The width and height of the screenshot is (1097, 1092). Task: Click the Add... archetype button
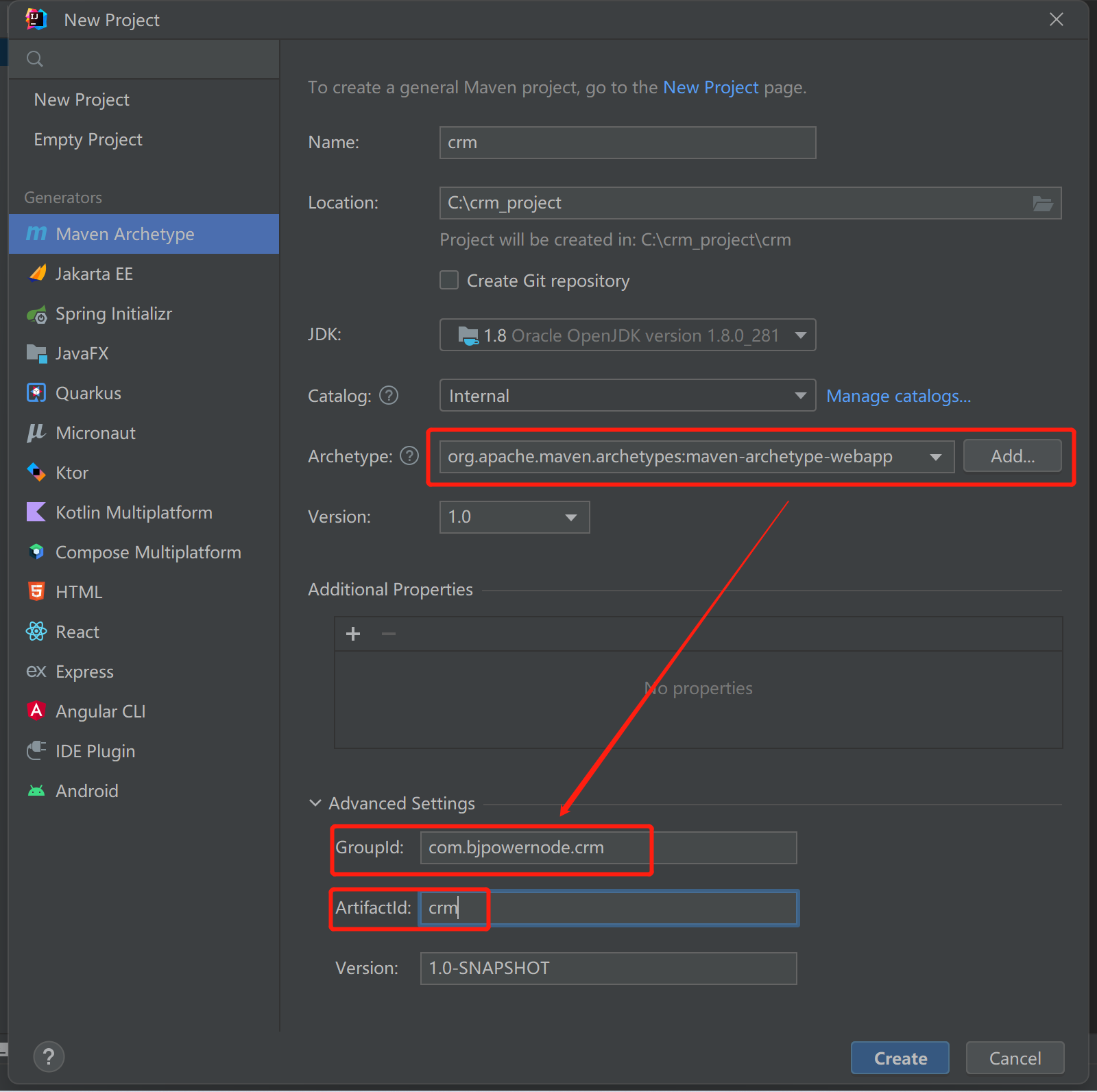click(1012, 456)
